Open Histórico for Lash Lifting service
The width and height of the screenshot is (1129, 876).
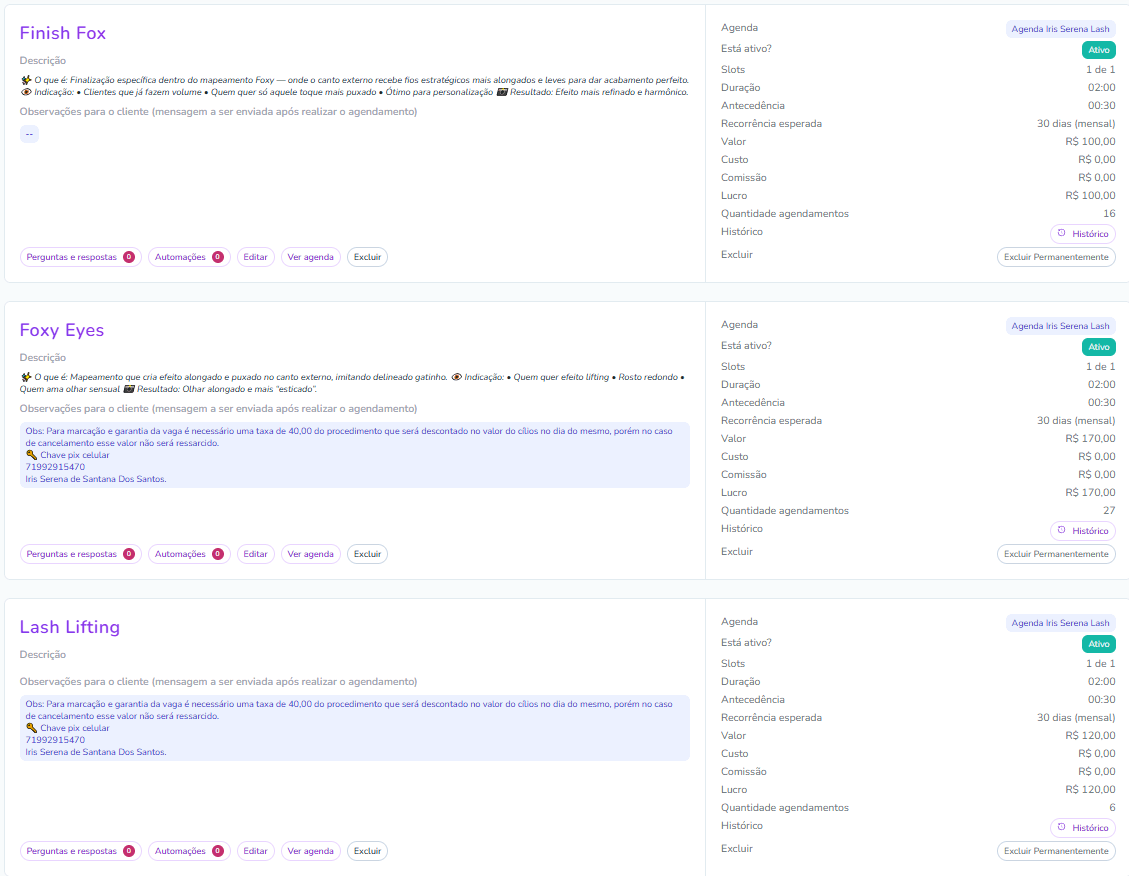click(1083, 828)
